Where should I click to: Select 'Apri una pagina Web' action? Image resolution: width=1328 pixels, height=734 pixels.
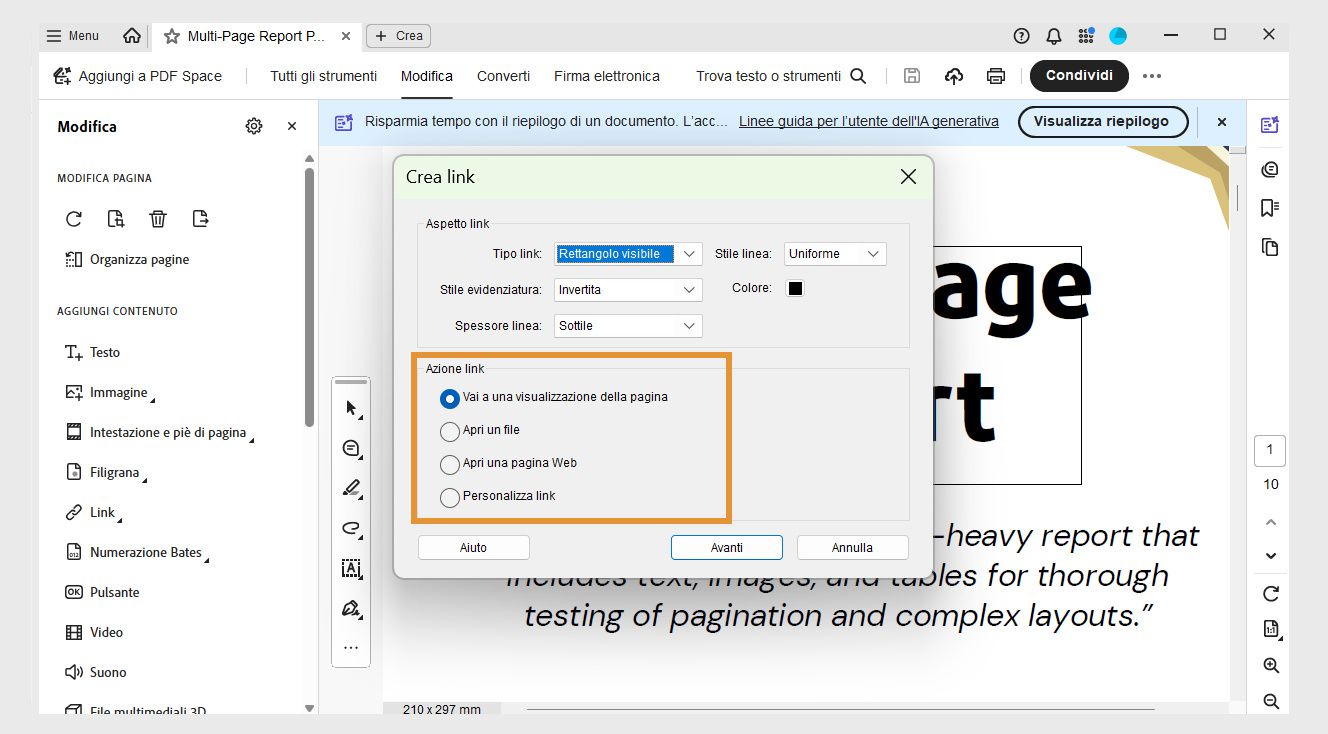click(x=450, y=463)
